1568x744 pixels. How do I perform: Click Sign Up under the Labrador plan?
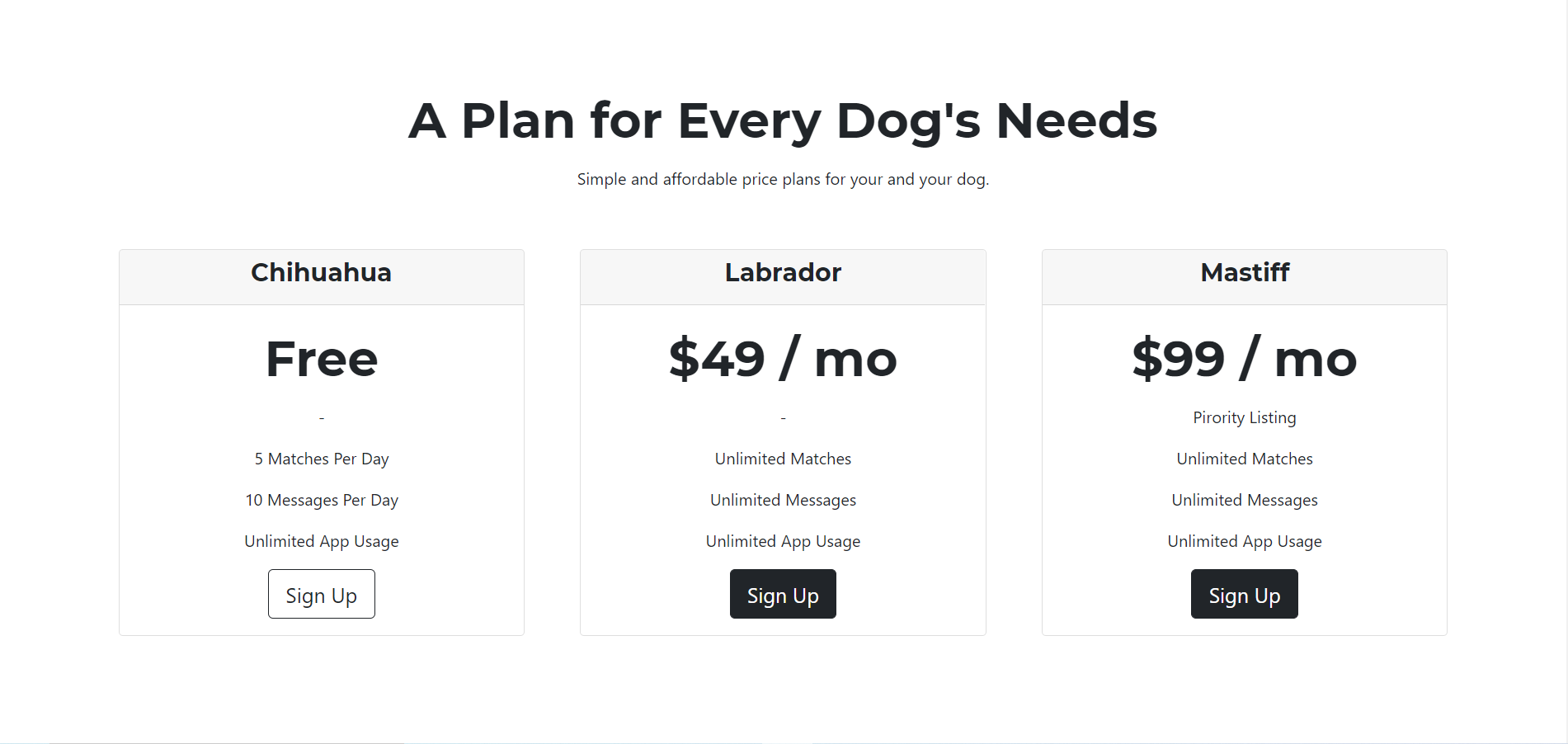pyautogui.click(x=782, y=594)
